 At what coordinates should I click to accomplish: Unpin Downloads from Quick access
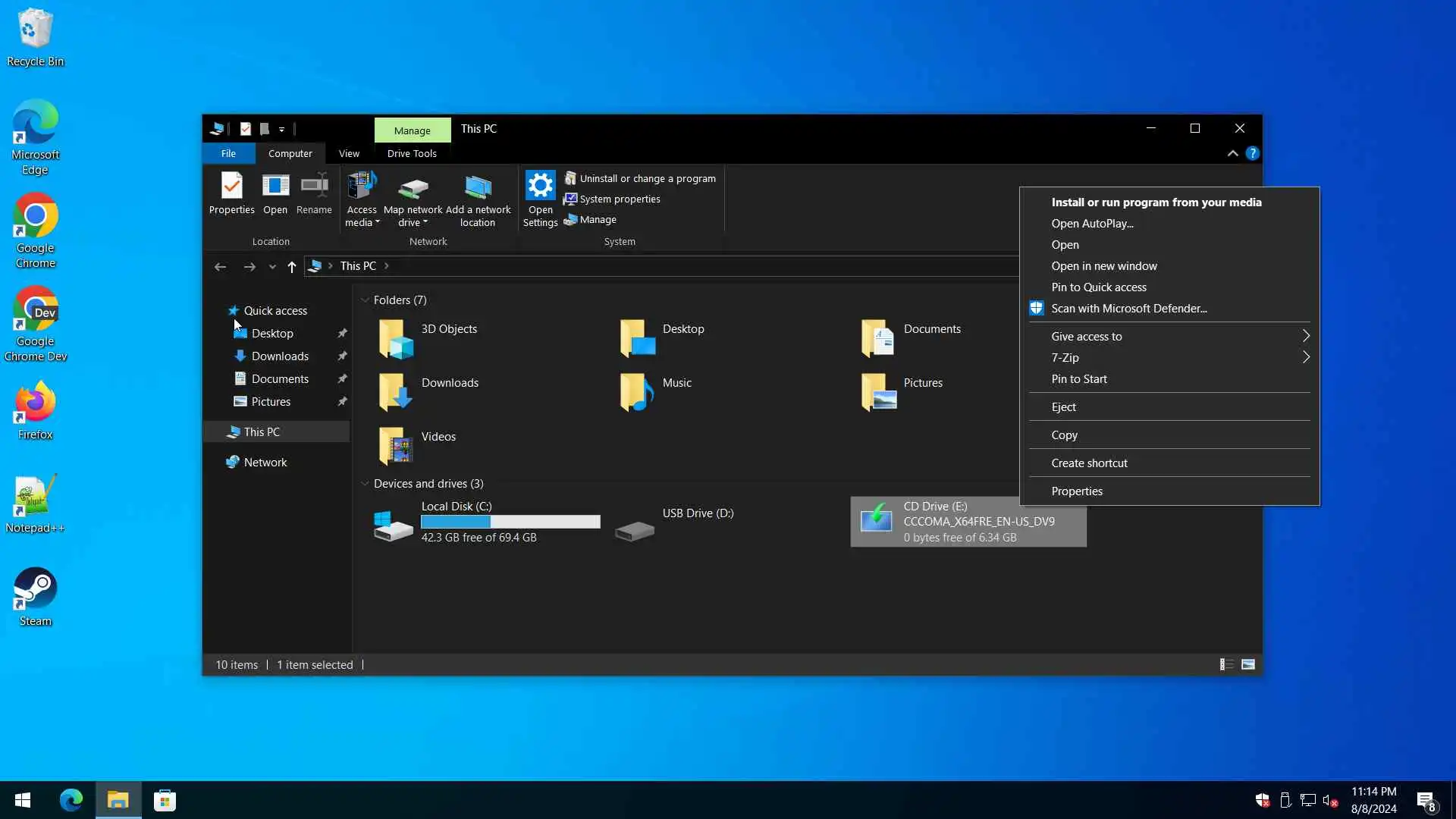[x=342, y=356]
